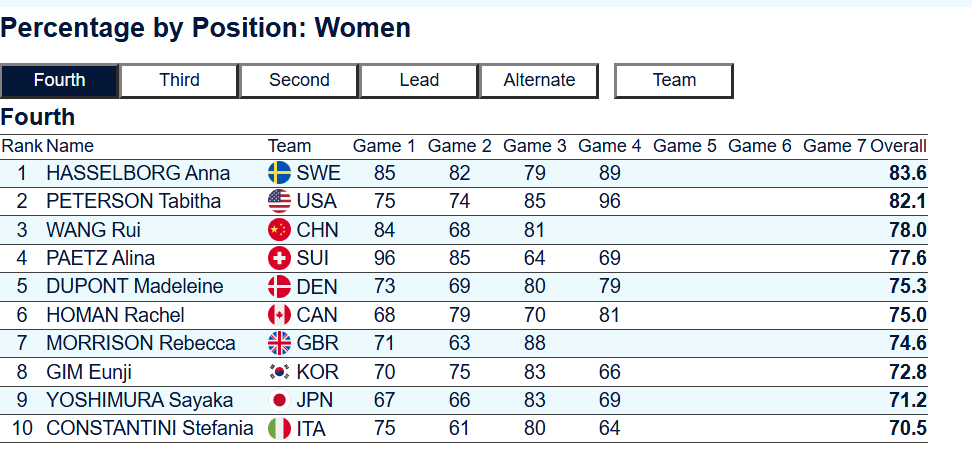Click the Italy flag icon
972x450 pixels.
279,429
